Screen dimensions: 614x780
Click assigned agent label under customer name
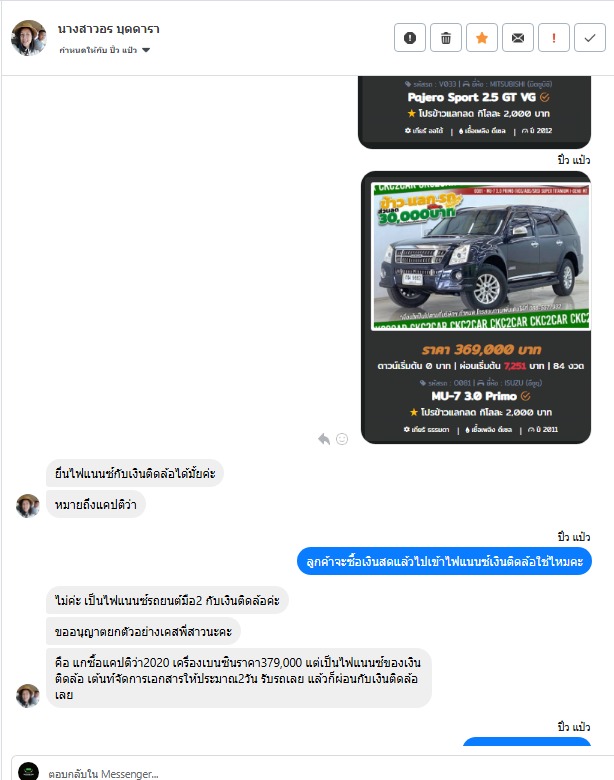pos(98,50)
